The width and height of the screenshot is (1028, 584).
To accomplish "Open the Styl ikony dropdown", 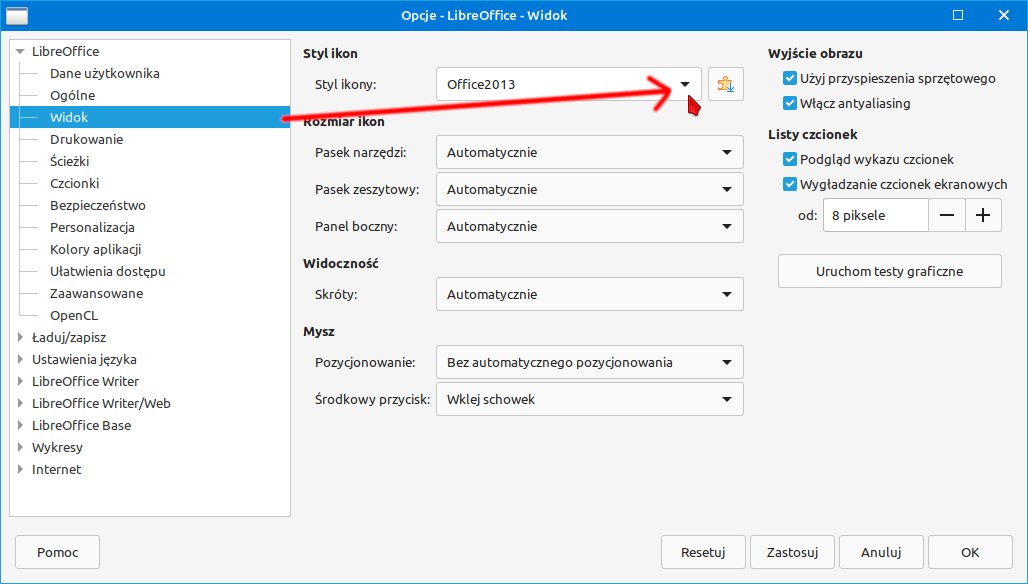I will coord(568,84).
